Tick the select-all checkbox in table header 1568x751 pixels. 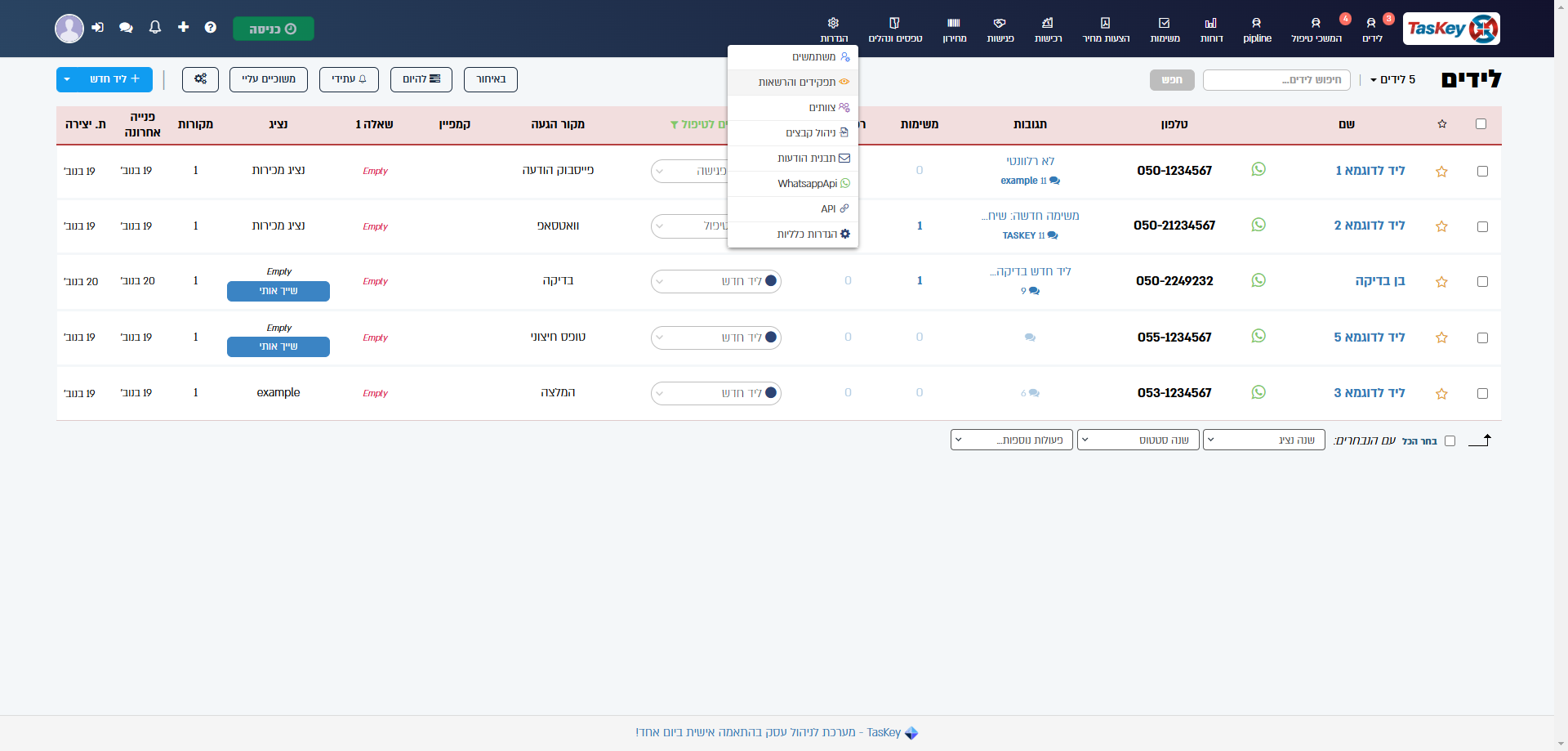click(x=1481, y=124)
